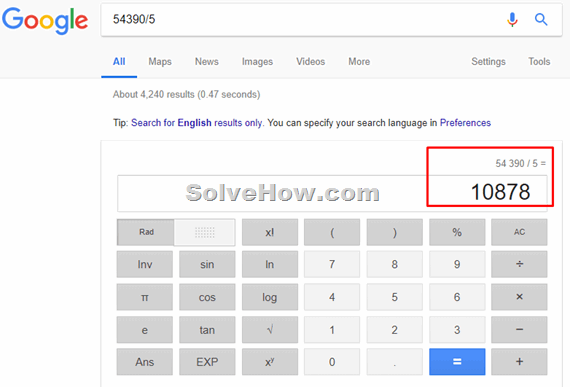
Task: Click the x to the power y key
Action: [270, 362]
